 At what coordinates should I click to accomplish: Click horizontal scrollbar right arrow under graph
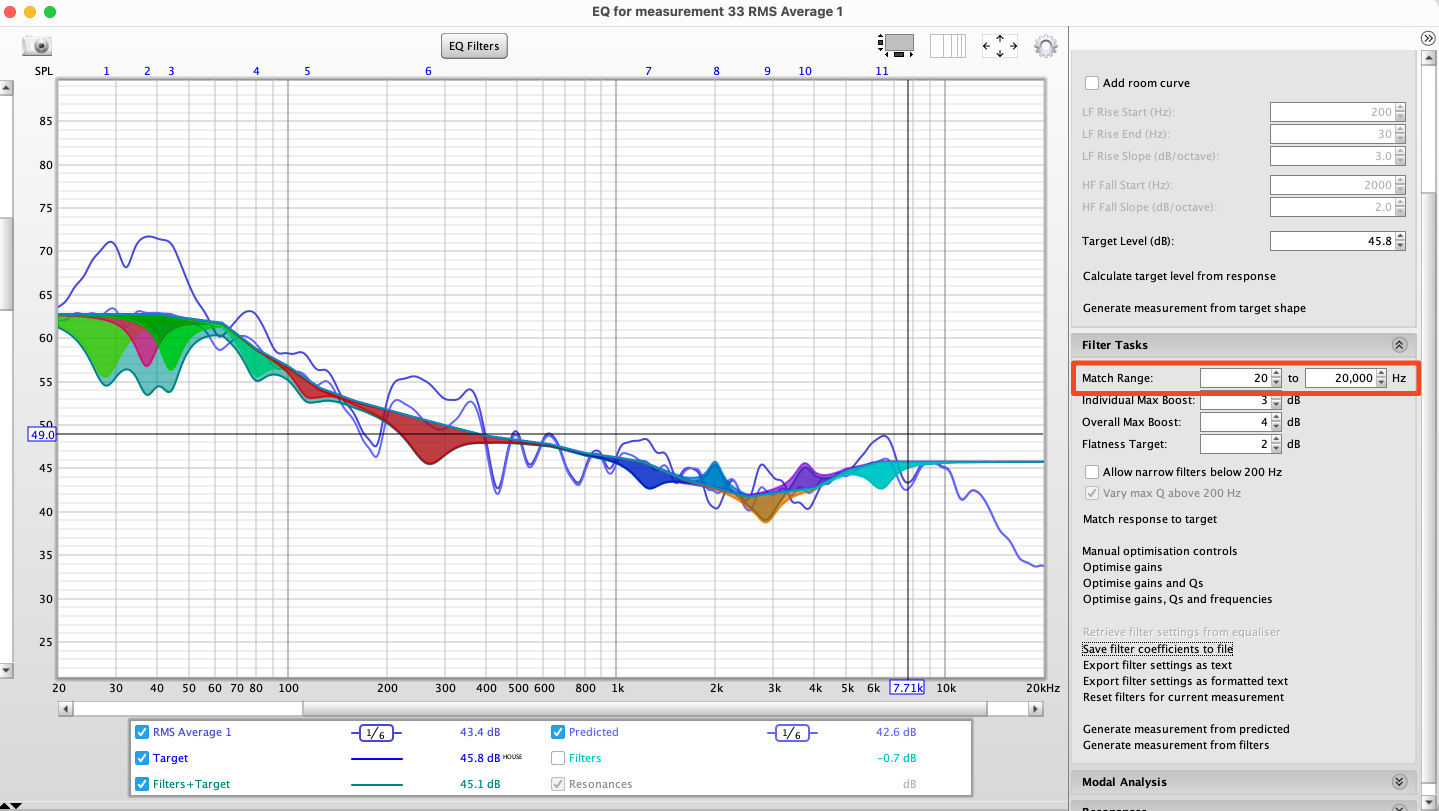tap(1036, 708)
